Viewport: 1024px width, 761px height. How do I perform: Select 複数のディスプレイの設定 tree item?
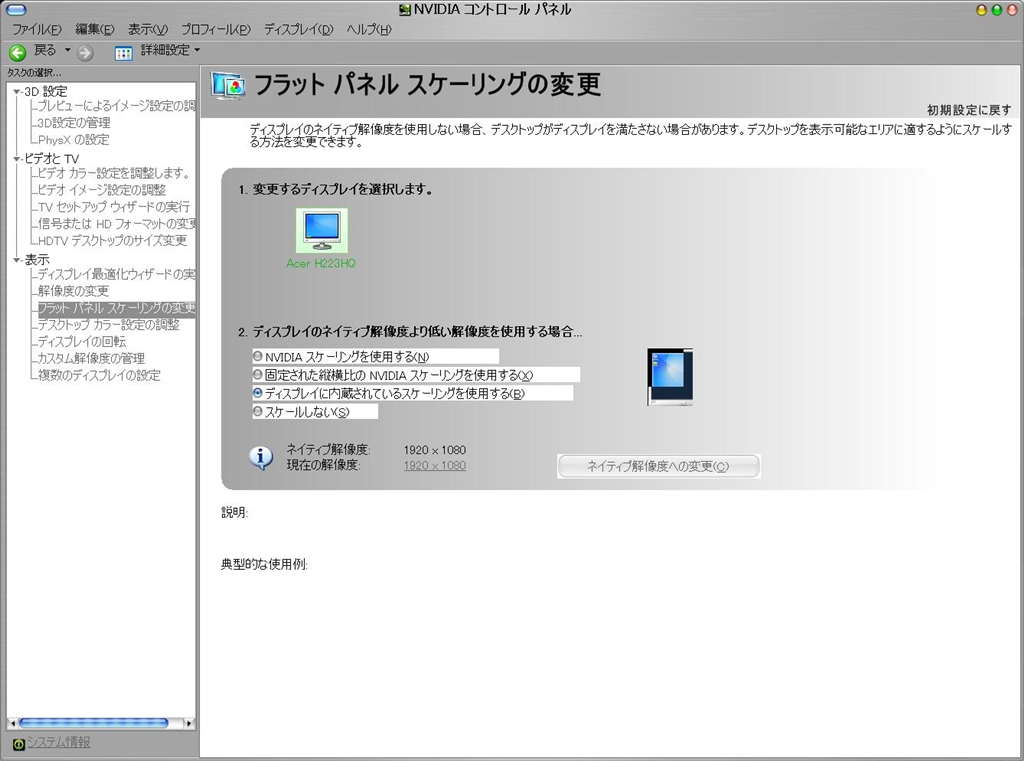[x=99, y=376]
